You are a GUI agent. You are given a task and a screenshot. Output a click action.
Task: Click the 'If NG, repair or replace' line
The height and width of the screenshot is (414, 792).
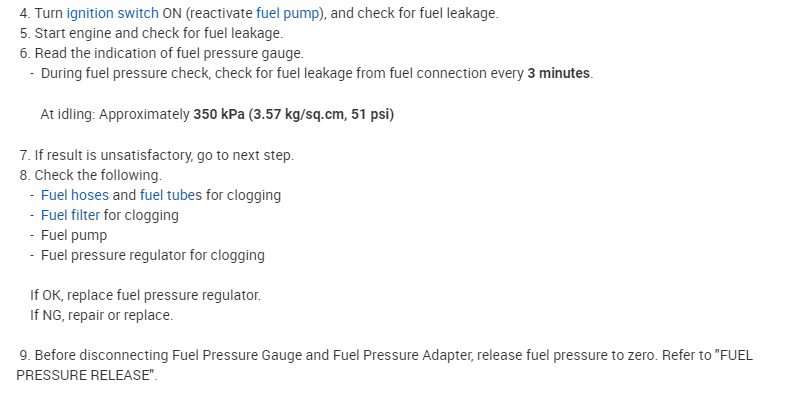click(101, 315)
